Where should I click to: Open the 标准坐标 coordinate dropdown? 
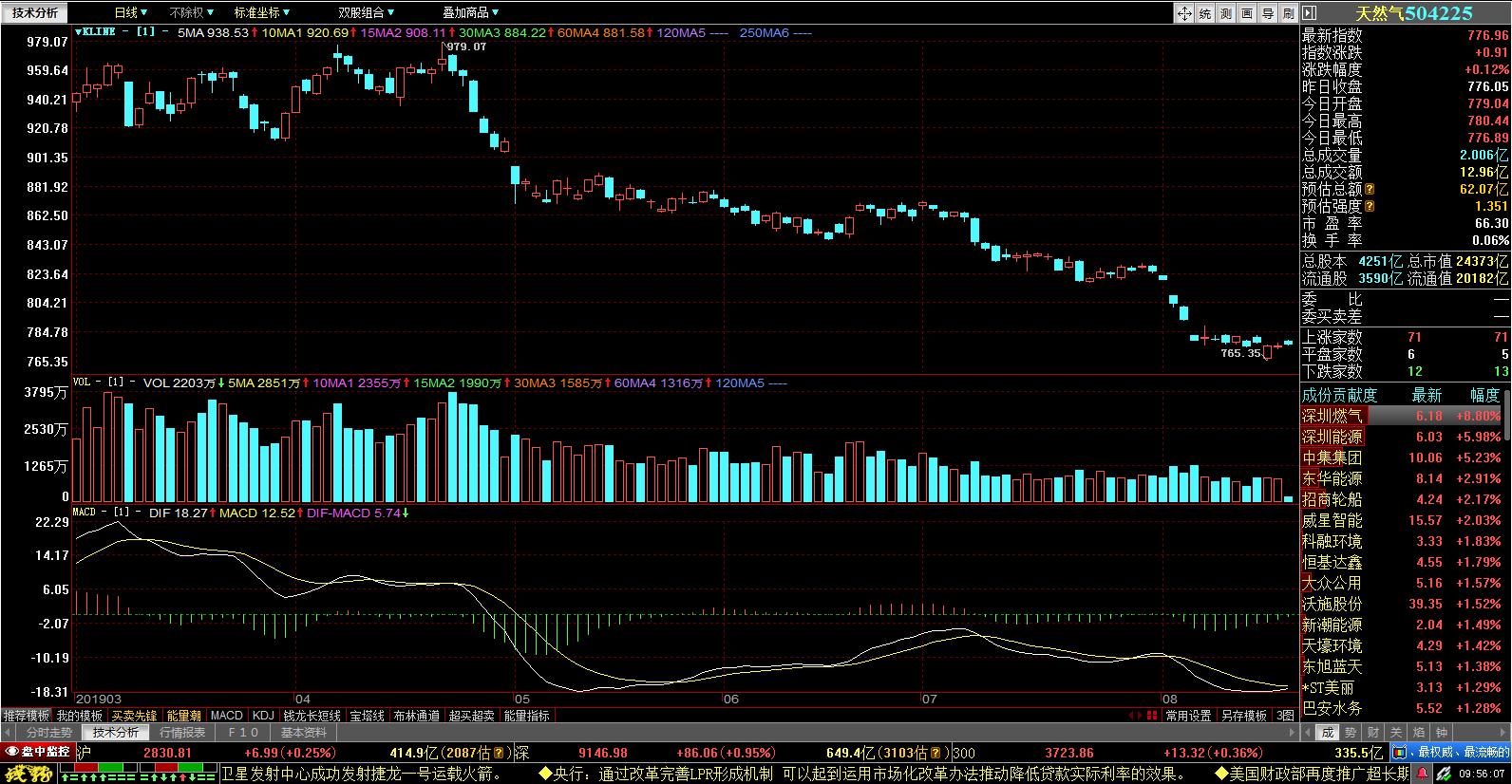[x=262, y=12]
